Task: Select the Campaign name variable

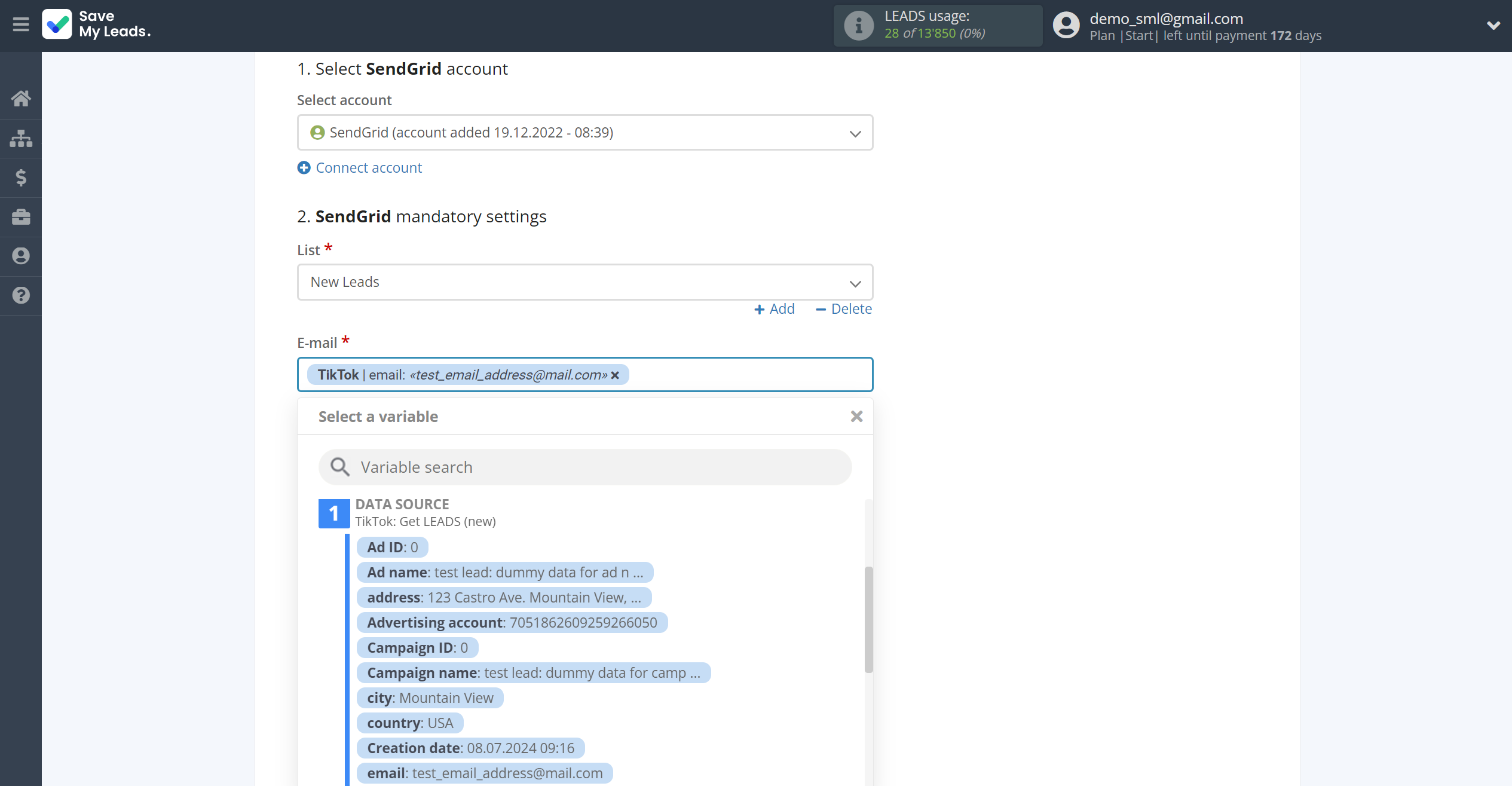Action: click(x=534, y=673)
